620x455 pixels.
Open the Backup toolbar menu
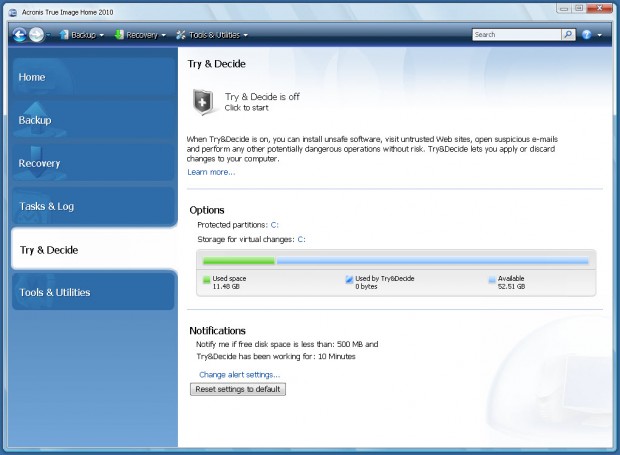coord(82,35)
